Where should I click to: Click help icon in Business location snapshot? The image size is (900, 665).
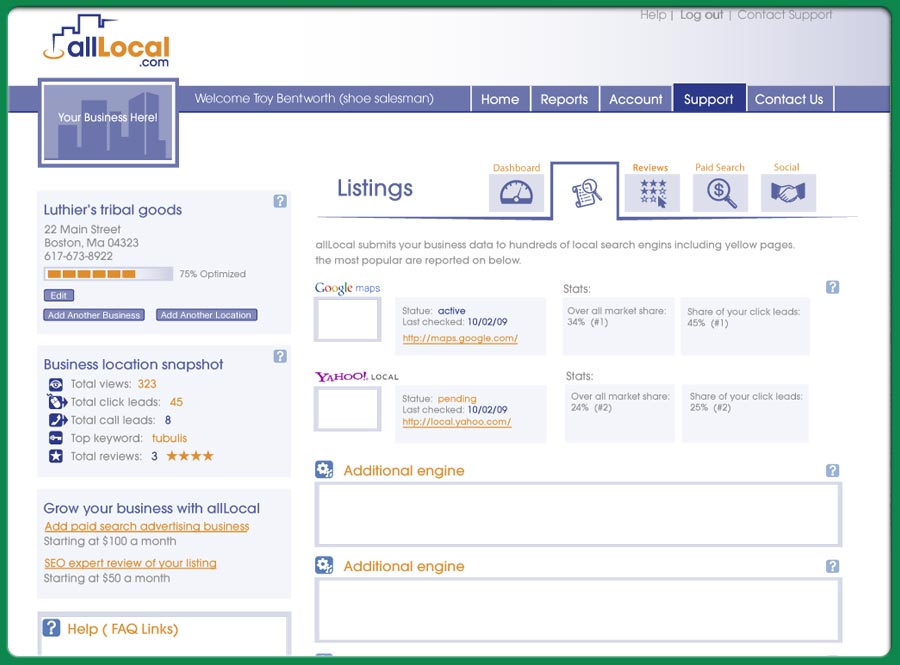tap(280, 356)
